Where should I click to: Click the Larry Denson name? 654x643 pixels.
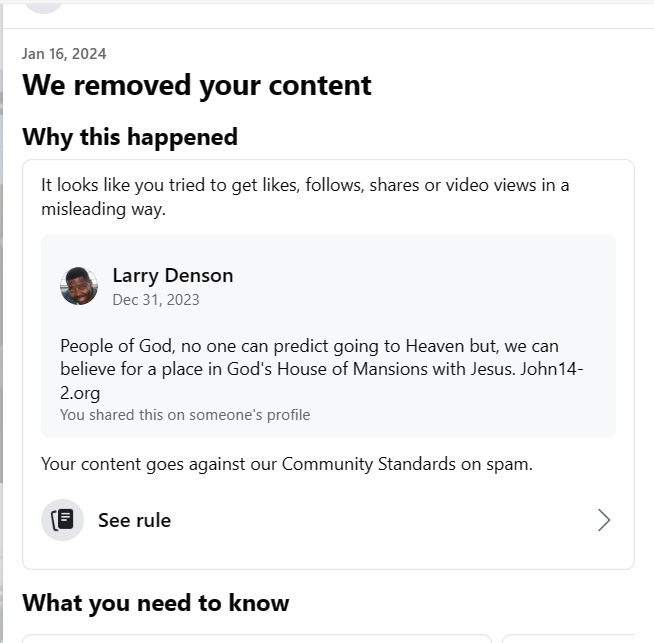173,275
